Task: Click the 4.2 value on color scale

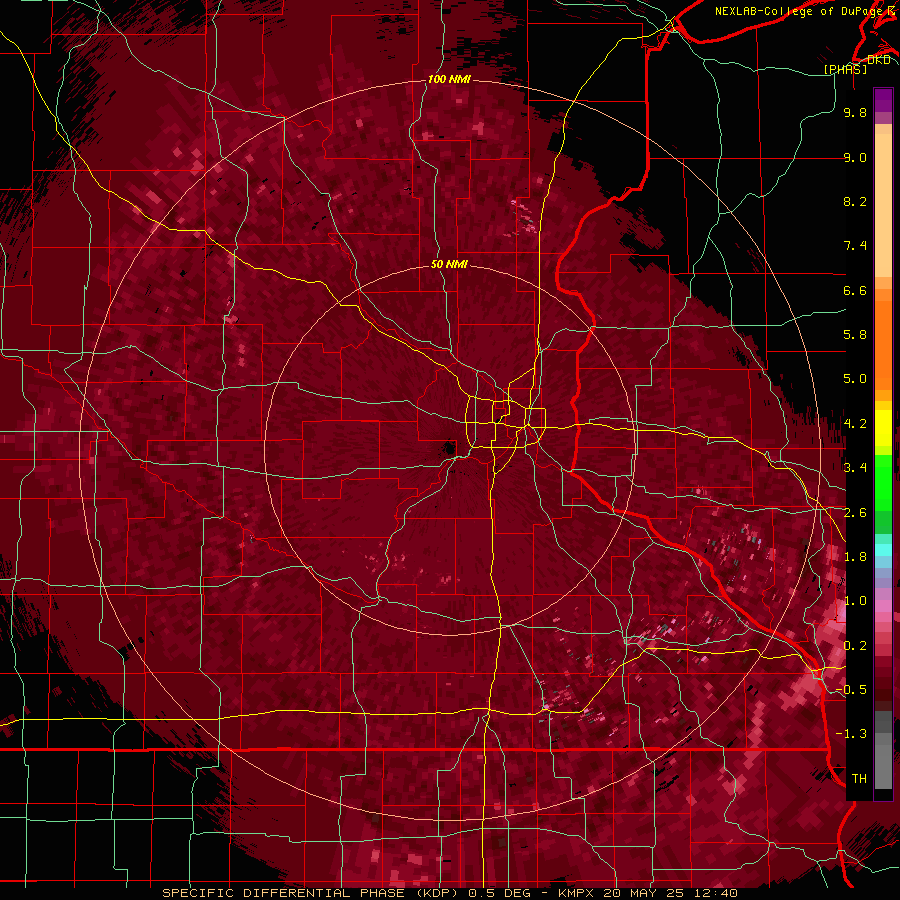Action: (855, 424)
